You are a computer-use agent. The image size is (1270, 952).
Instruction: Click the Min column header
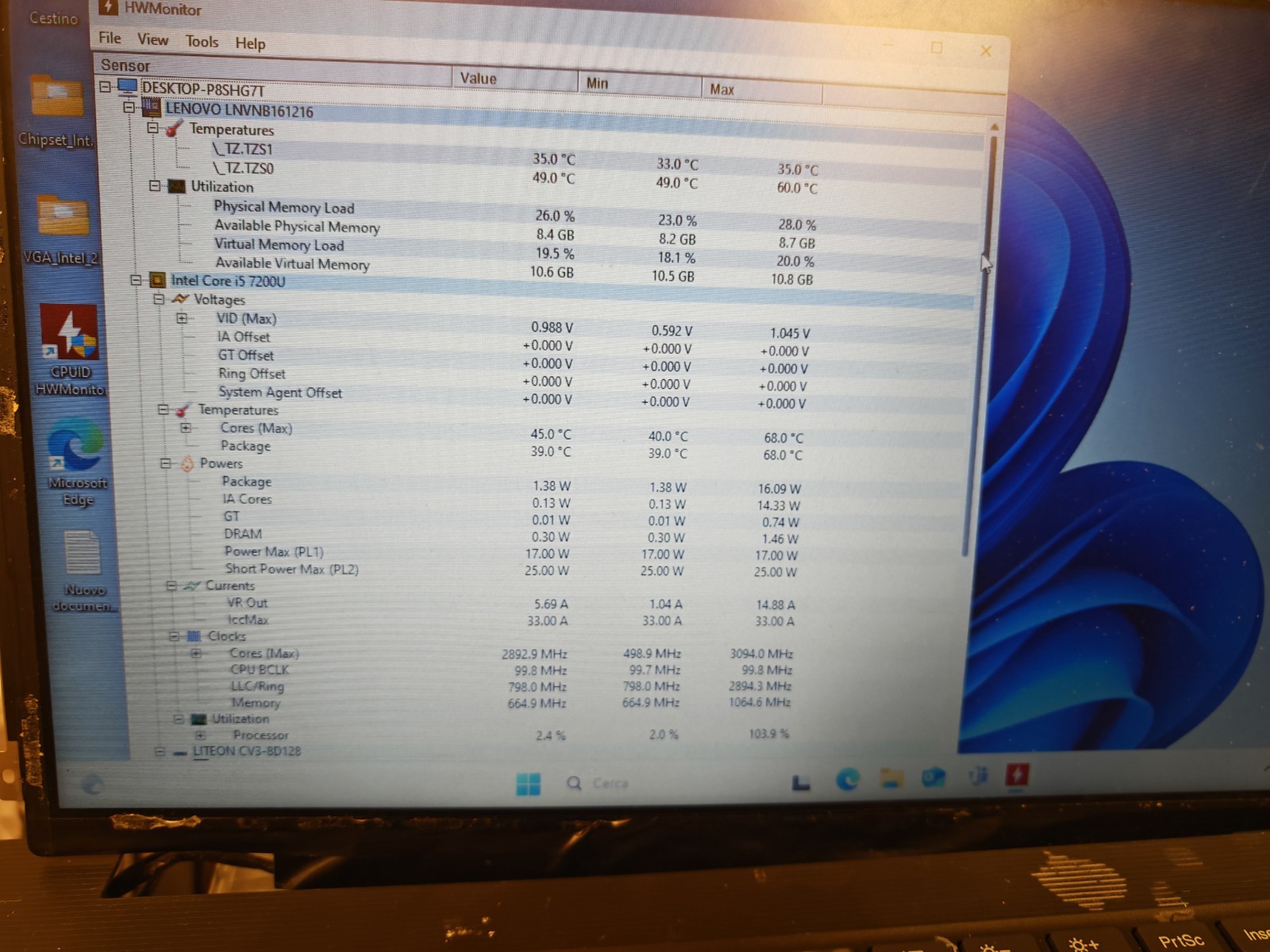click(x=640, y=85)
